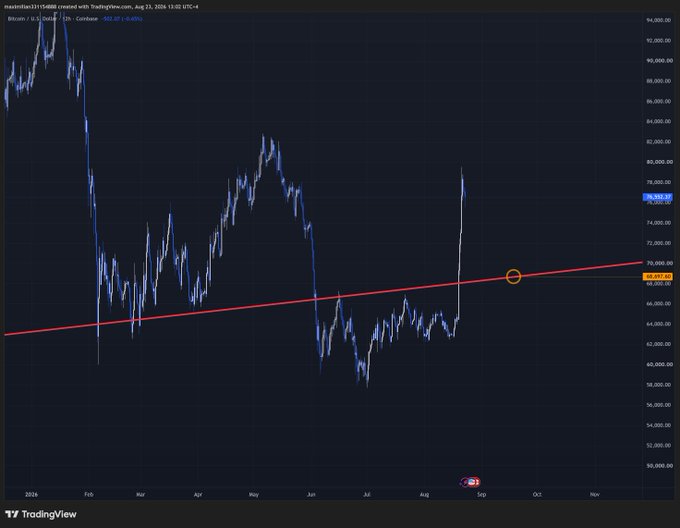The width and height of the screenshot is (680, 528).
Task: Click the 56,000.00 price axis label
Action: click(659, 405)
